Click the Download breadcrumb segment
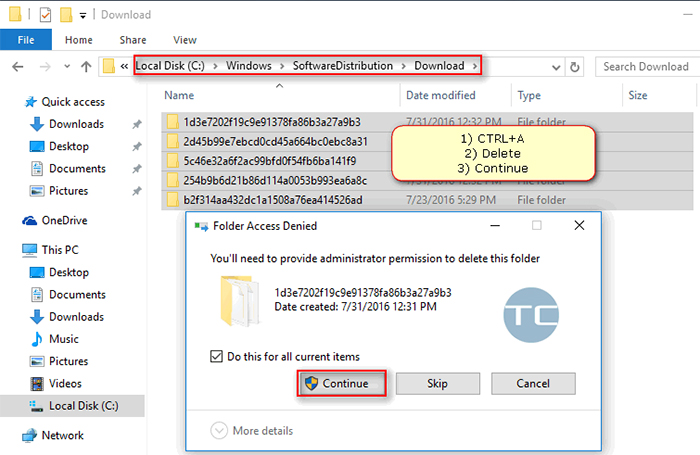 pos(439,66)
